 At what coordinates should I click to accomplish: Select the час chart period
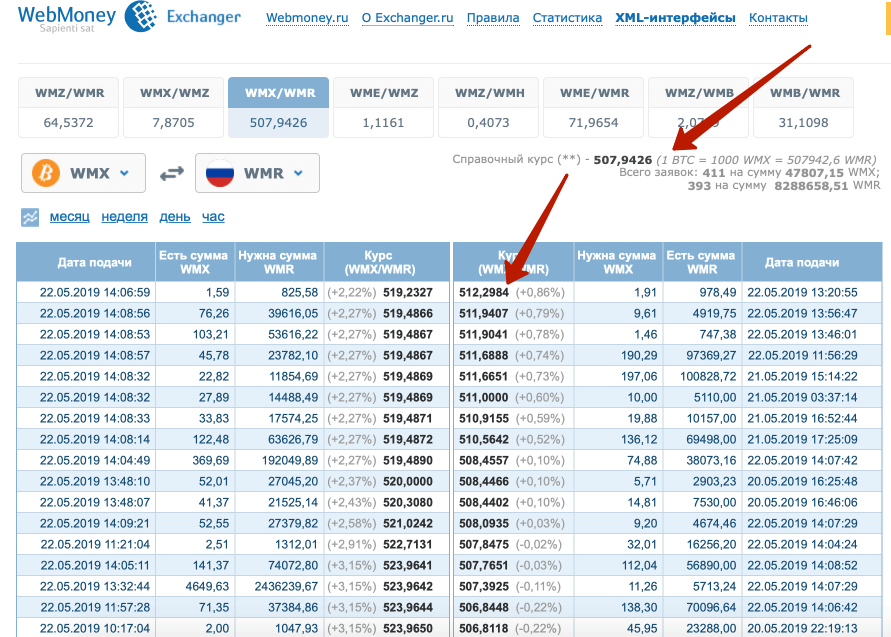click(x=213, y=217)
